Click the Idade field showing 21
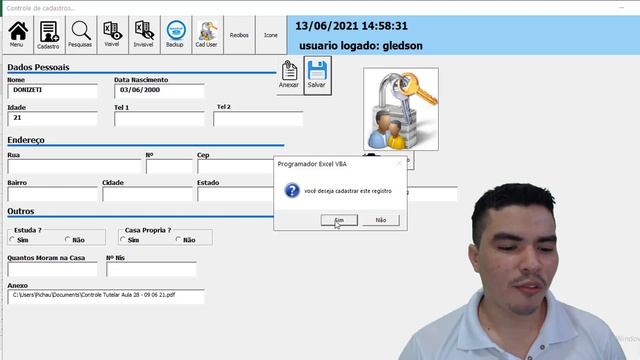This screenshot has width=640, height=360. tap(53, 118)
